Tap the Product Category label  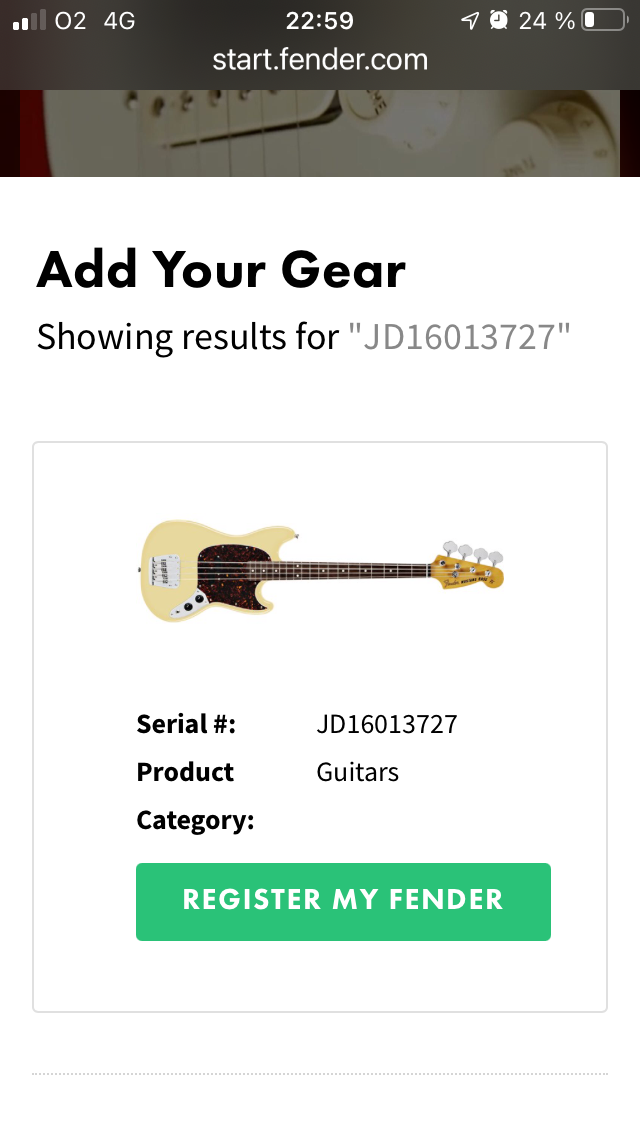(x=195, y=796)
